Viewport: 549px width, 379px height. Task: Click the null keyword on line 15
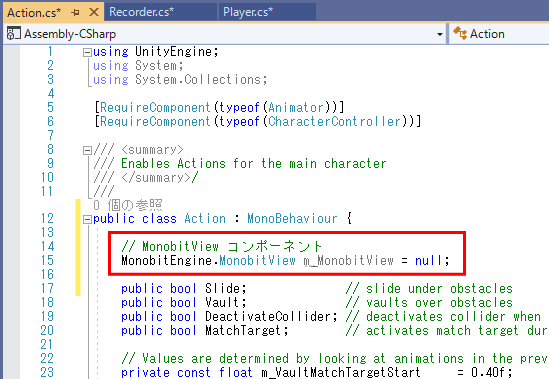[x=429, y=261]
